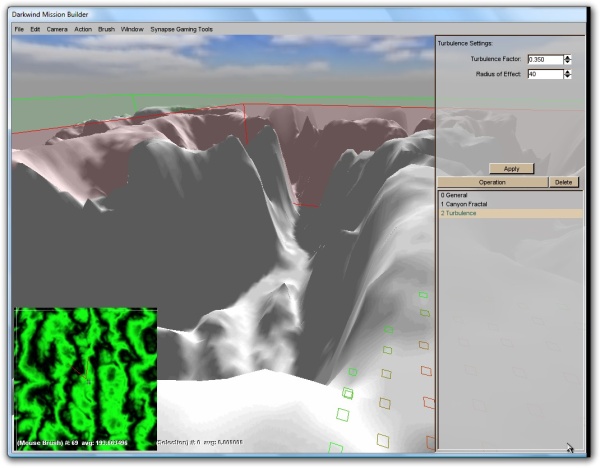The image size is (600, 468).
Task: Open the File menu
Action: (x=19, y=29)
